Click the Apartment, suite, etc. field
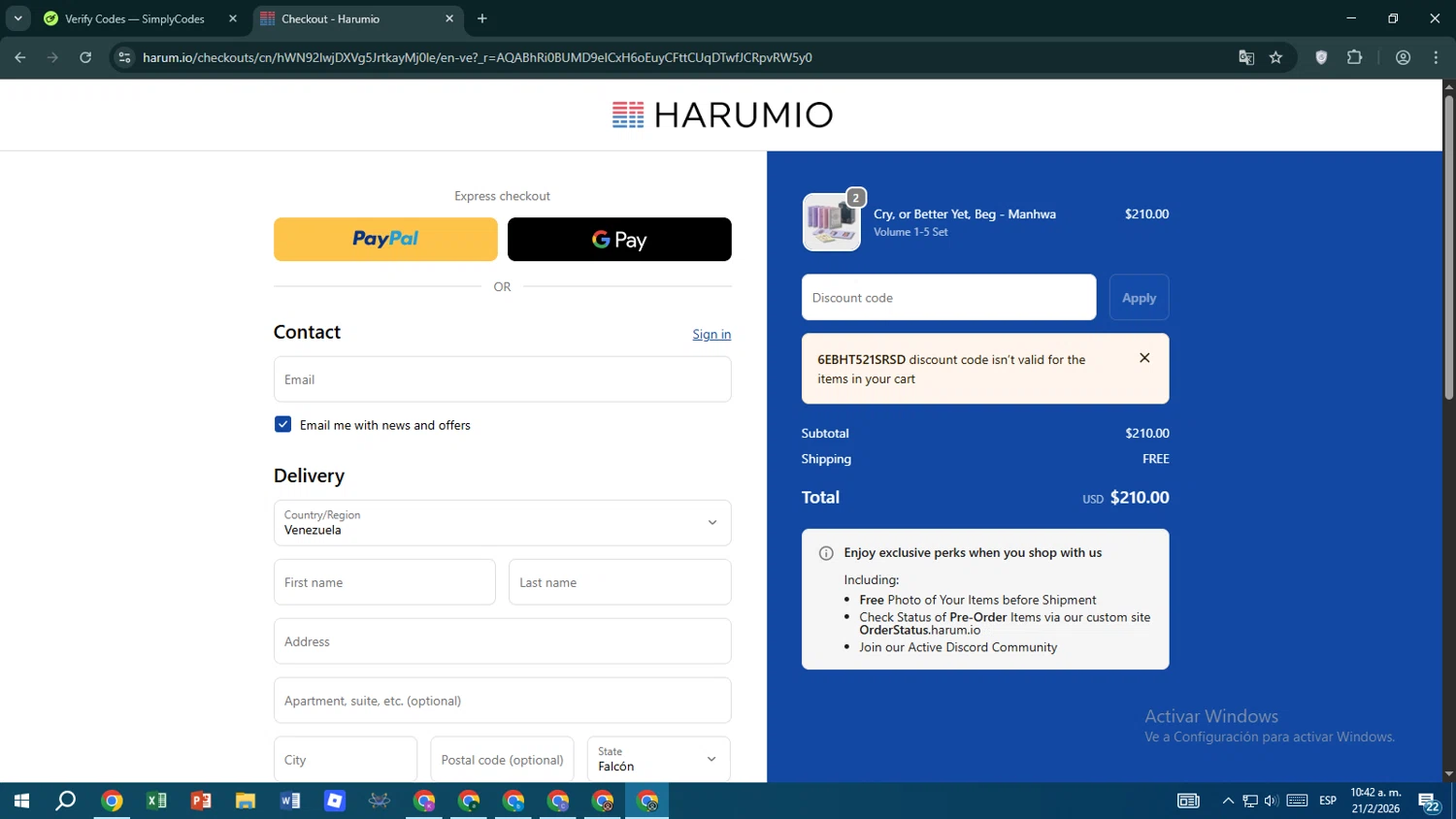1456x819 pixels. tap(502, 701)
